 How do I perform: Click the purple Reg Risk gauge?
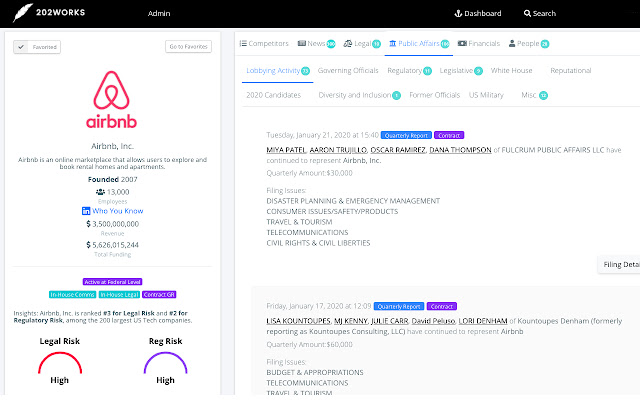(x=165, y=363)
